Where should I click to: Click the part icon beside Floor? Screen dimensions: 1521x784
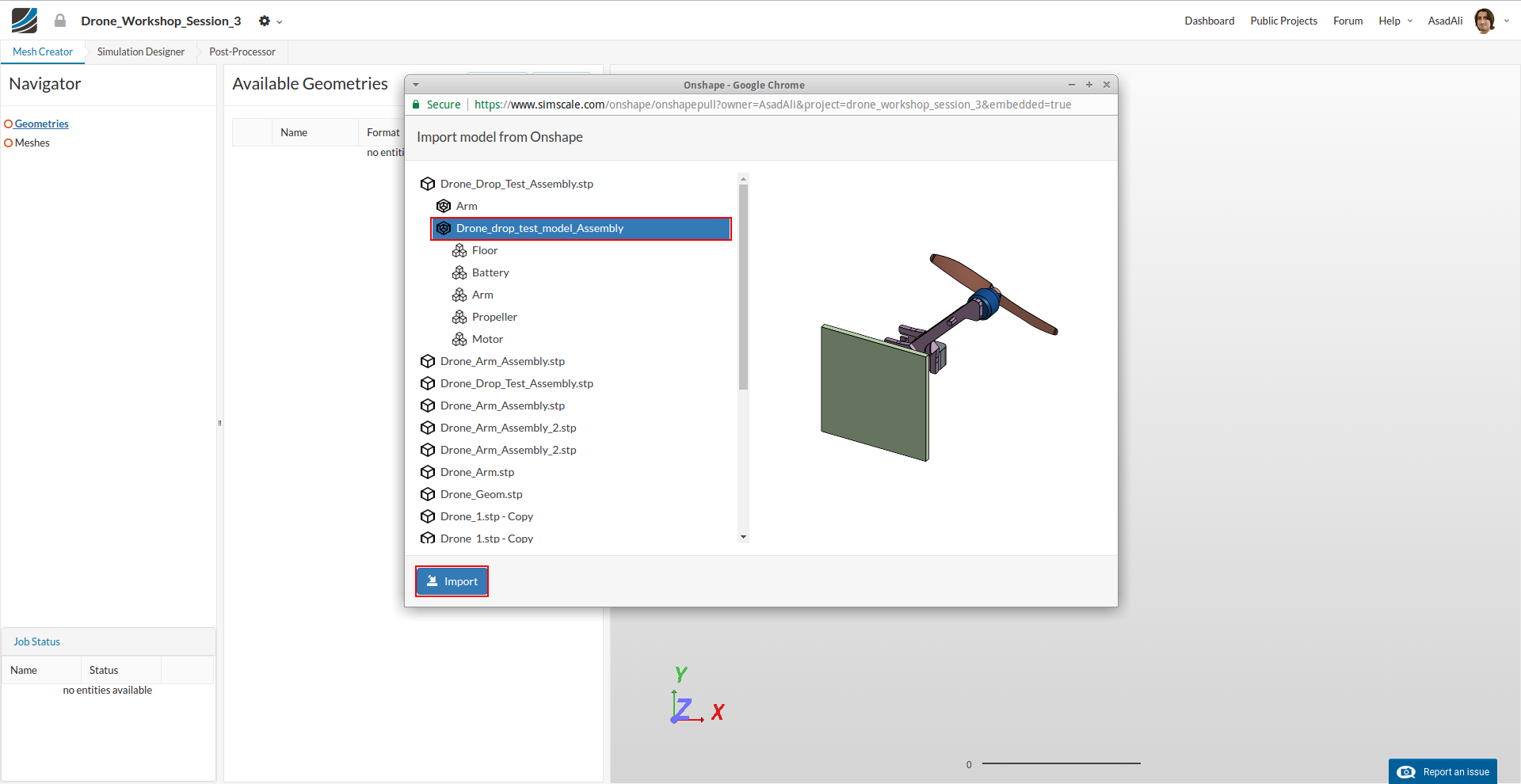pos(459,251)
